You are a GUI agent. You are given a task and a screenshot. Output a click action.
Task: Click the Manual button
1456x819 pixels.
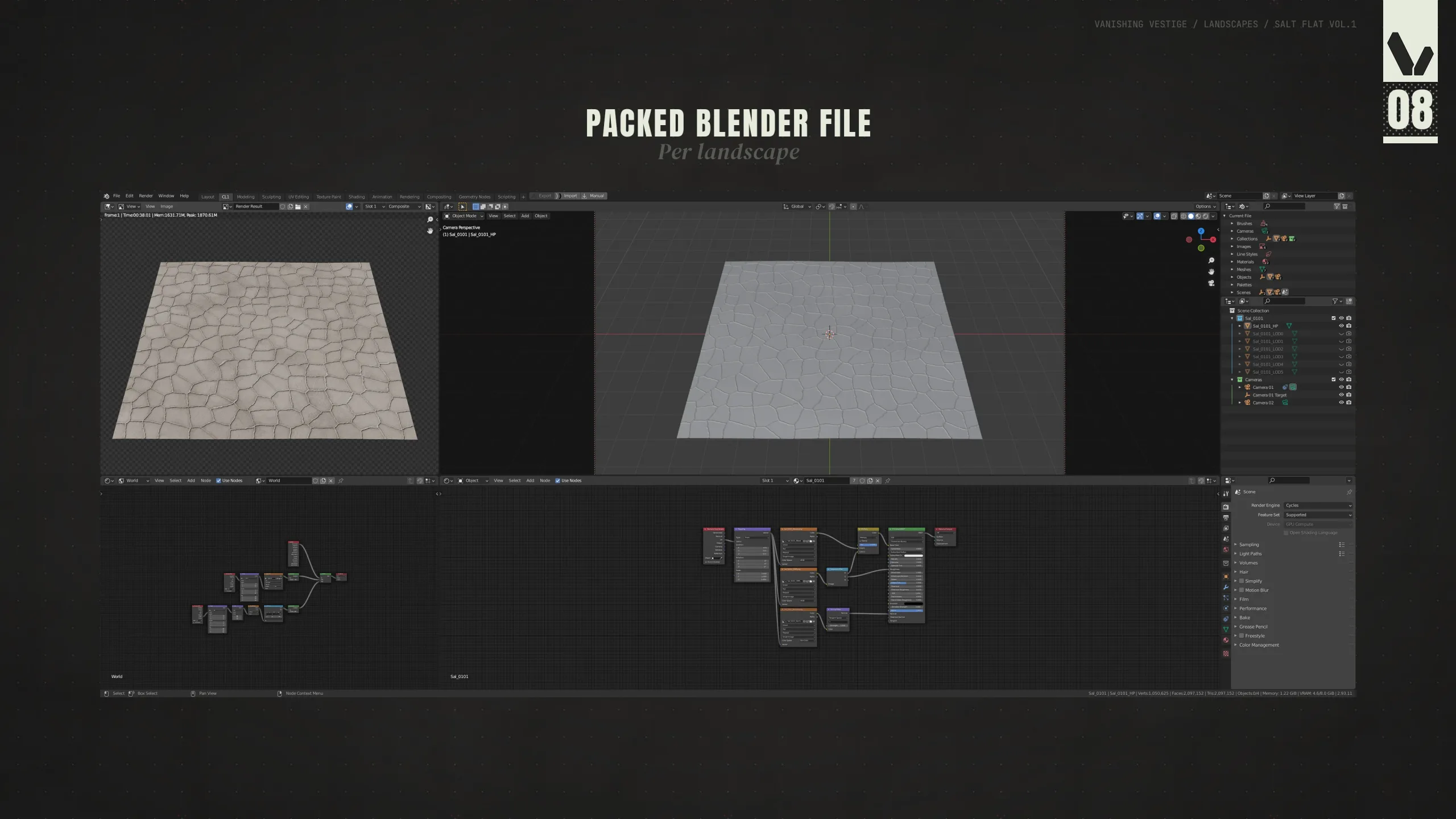[x=594, y=196]
